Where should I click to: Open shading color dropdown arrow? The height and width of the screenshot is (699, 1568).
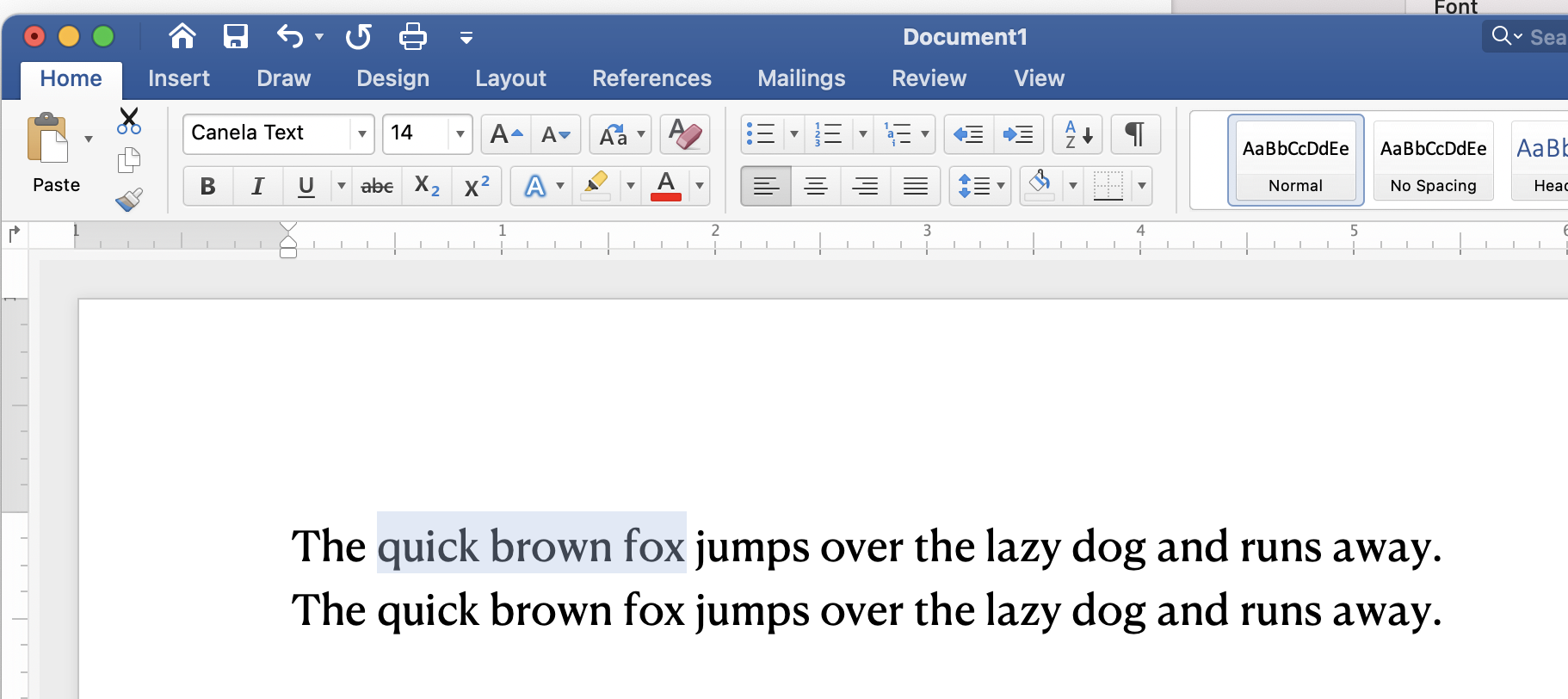pyautogui.click(x=1073, y=186)
